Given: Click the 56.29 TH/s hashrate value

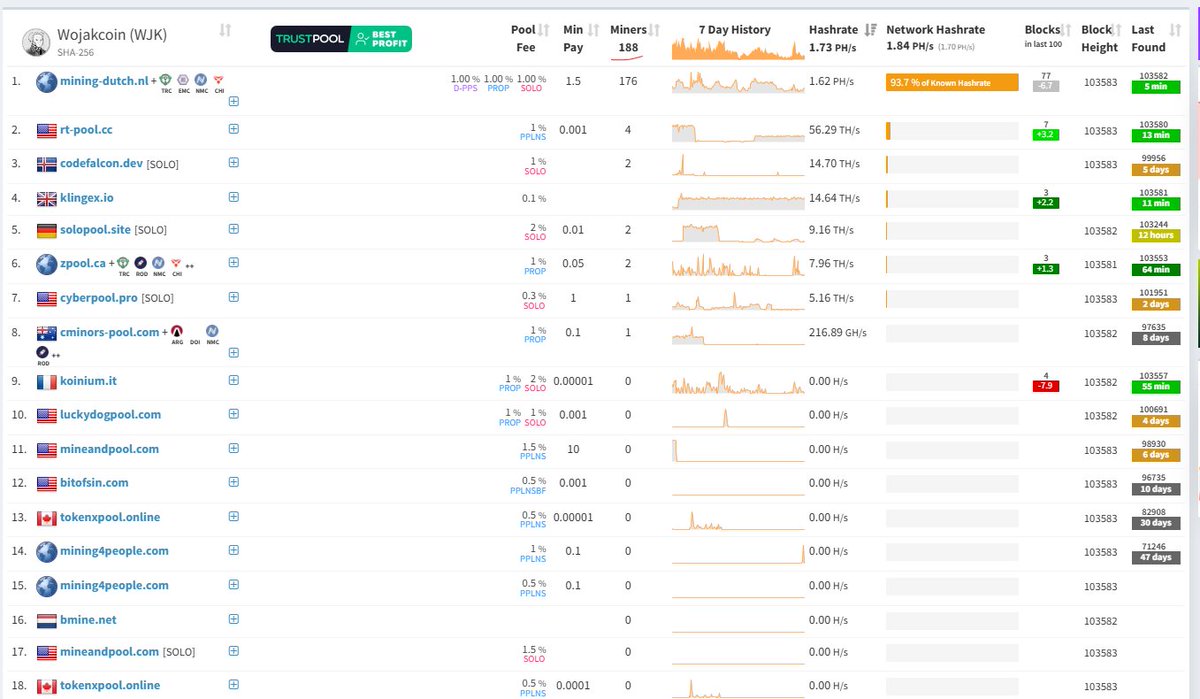Looking at the screenshot, I should click(835, 131).
